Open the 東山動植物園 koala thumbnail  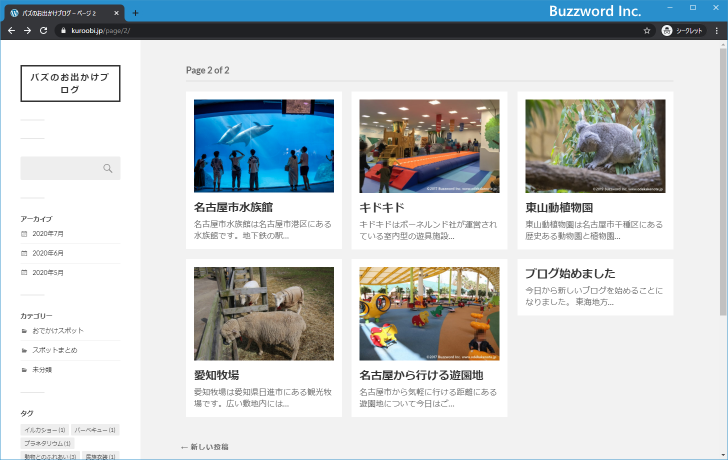595,146
